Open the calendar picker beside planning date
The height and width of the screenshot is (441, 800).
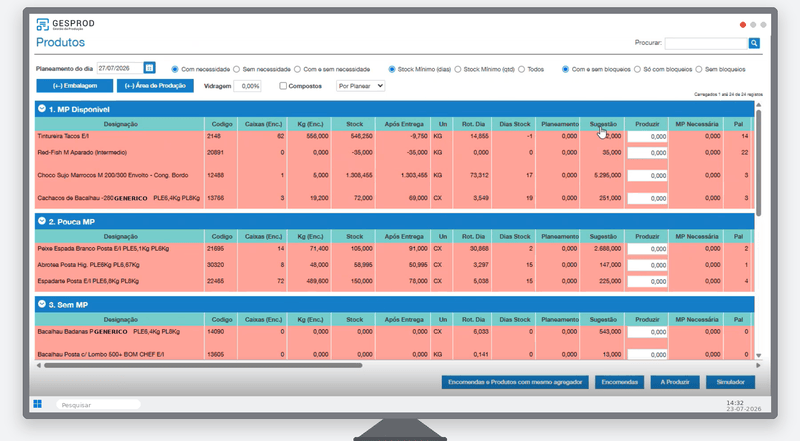pyautogui.click(x=149, y=68)
